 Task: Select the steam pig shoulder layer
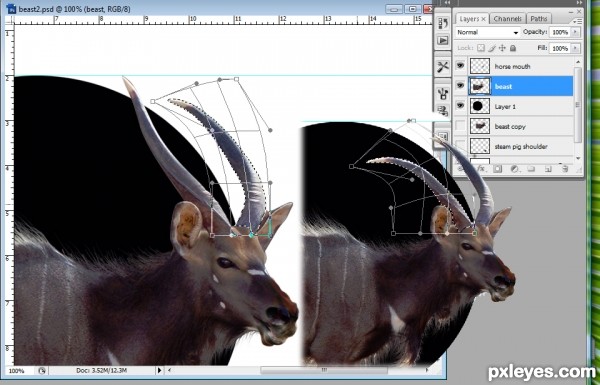click(x=521, y=146)
